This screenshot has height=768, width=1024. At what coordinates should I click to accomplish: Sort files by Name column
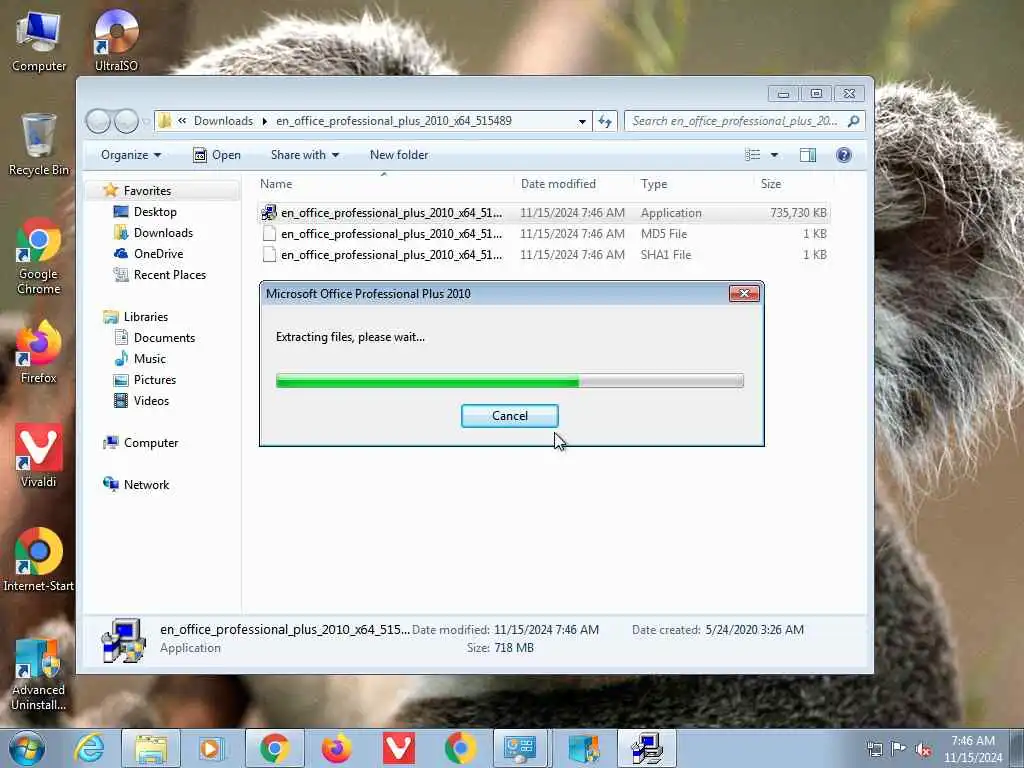(x=276, y=184)
